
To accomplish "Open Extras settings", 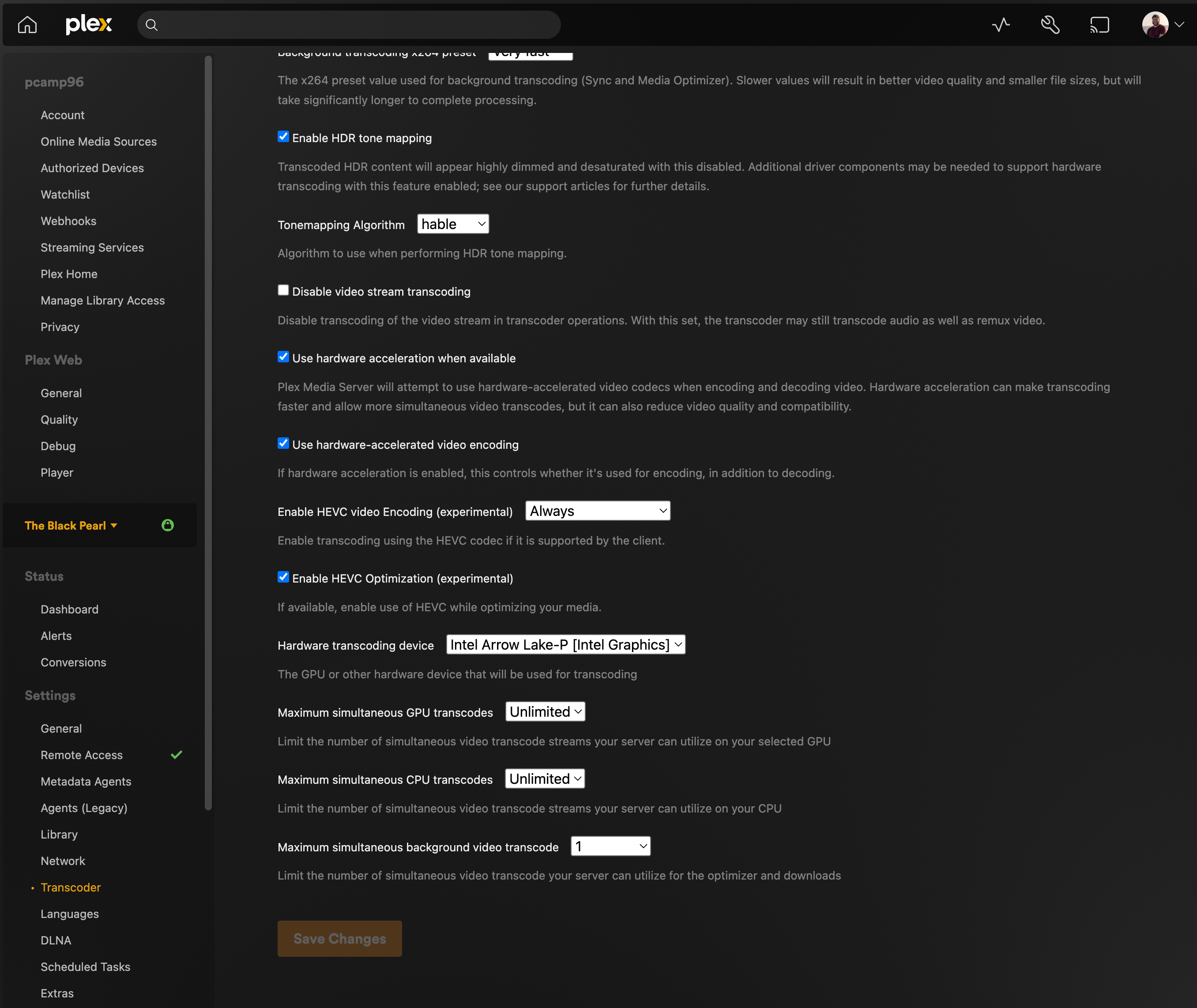I will point(57,994).
